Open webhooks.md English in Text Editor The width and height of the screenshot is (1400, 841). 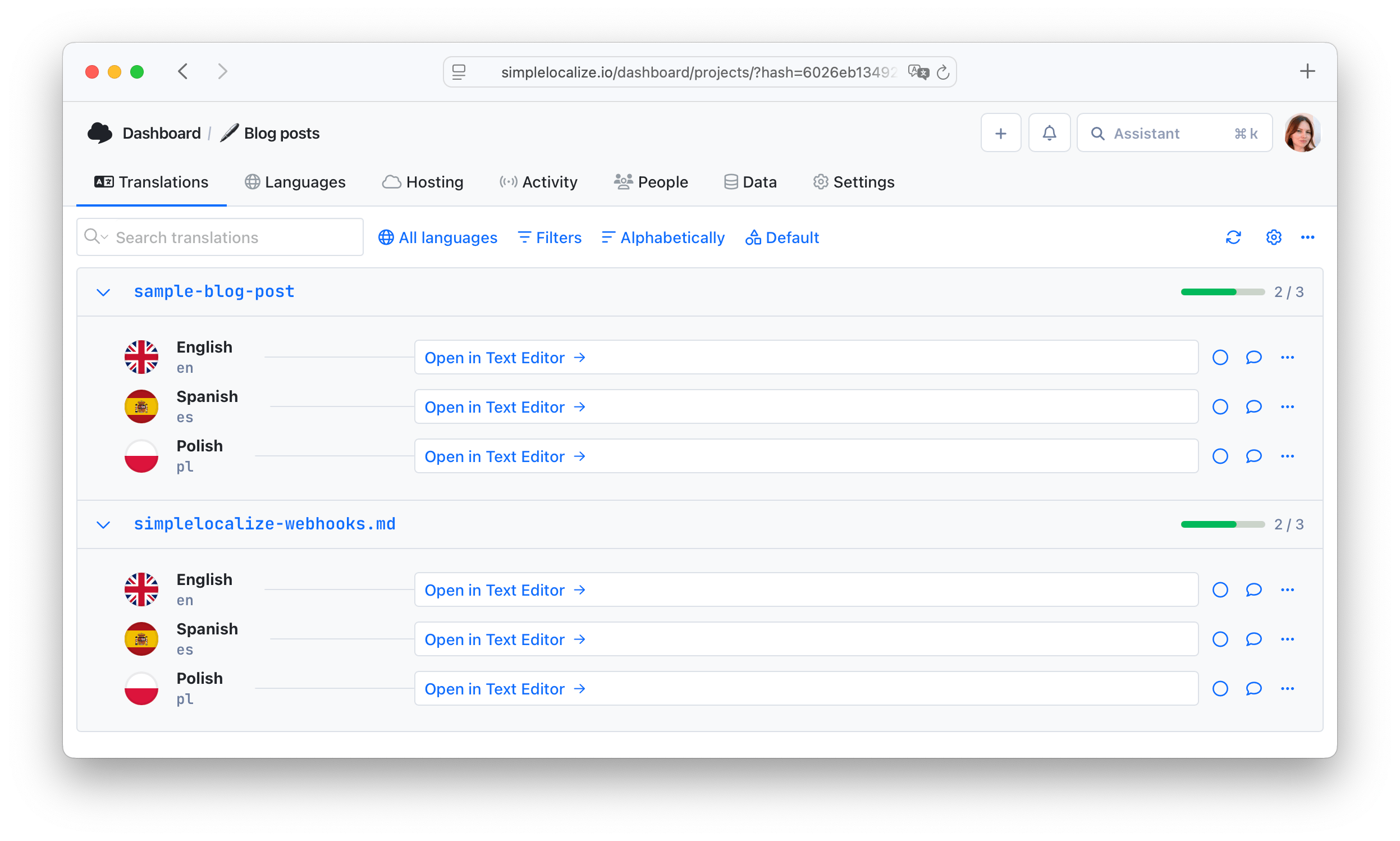click(x=806, y=590)
